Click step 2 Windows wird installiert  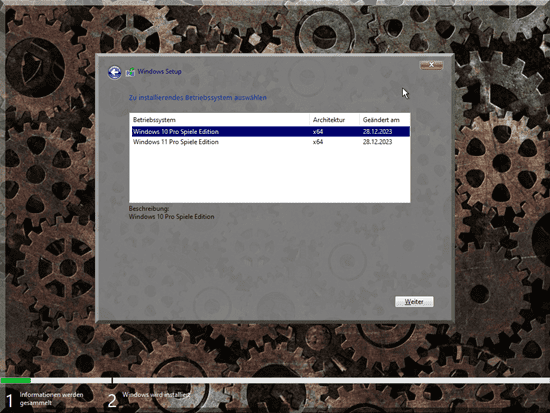coord(149,399)
